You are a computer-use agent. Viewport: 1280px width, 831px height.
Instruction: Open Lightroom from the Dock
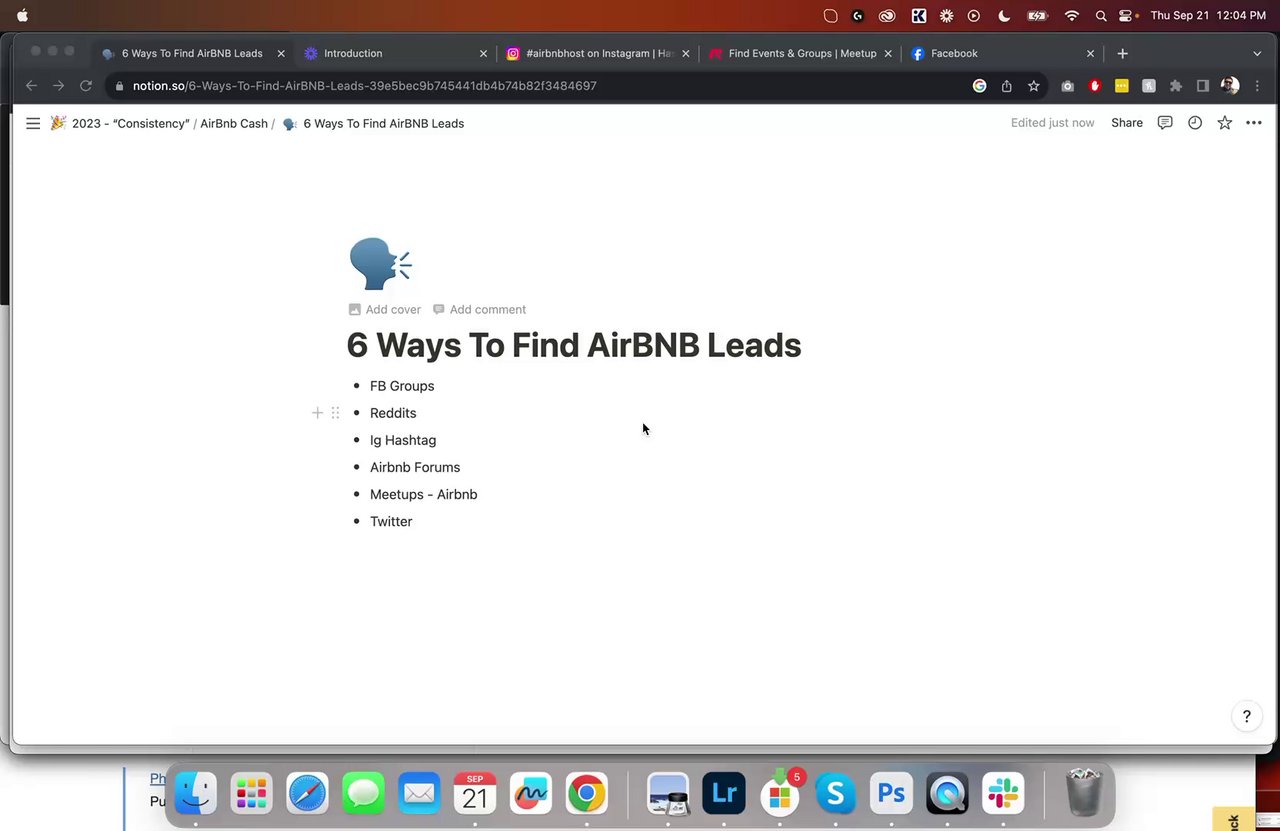click(723, 794)
